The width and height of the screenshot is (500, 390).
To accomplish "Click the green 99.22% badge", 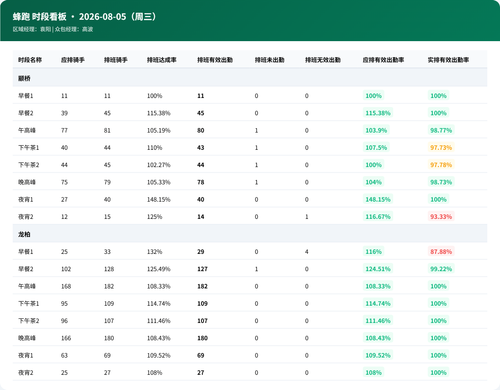I will (441, 269).
